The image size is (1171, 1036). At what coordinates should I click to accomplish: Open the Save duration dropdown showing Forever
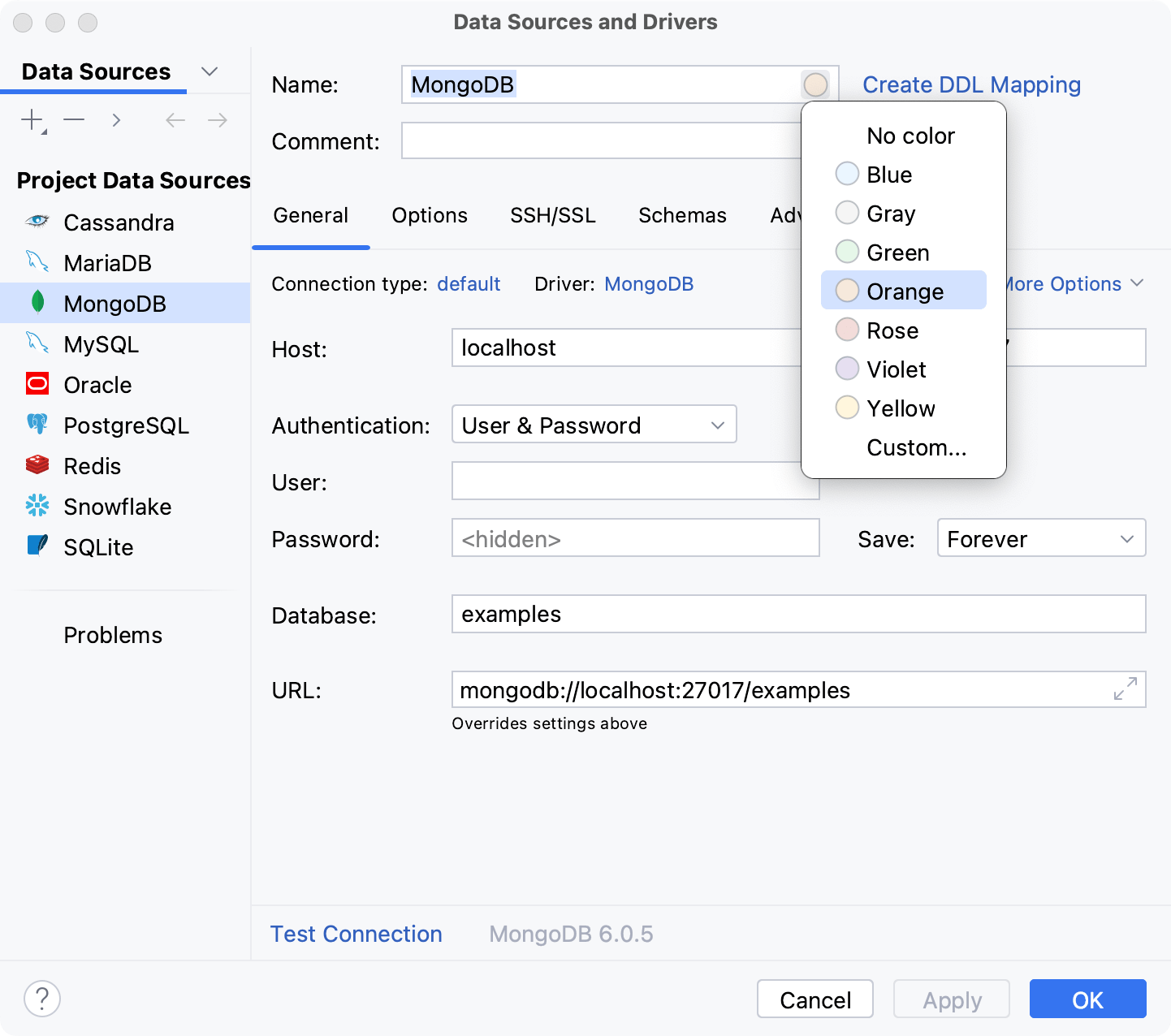click(1041, 537)
